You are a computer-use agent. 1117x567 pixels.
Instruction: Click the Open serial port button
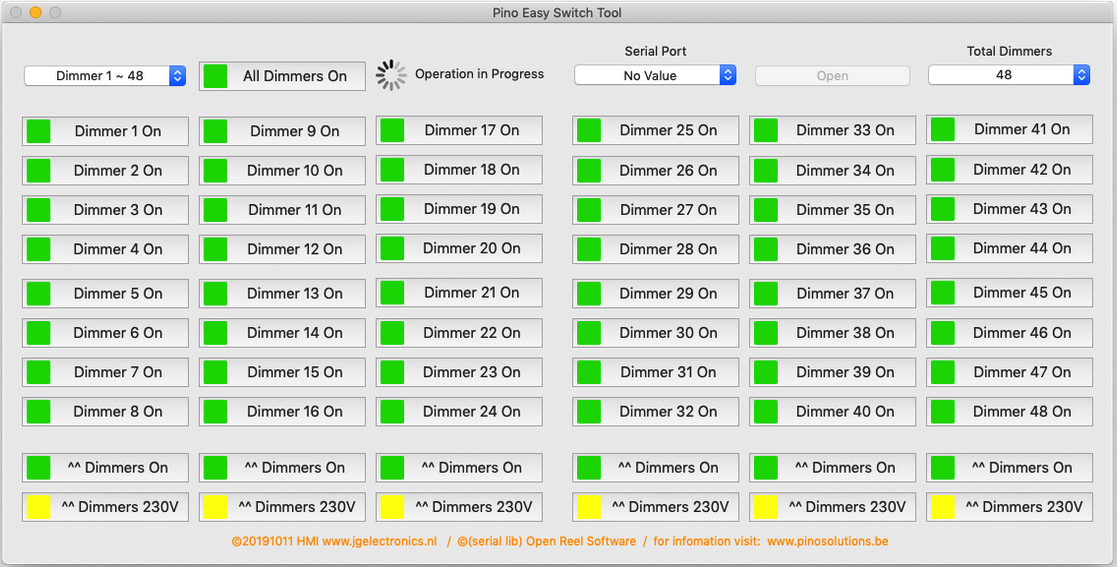pos(833,76)
